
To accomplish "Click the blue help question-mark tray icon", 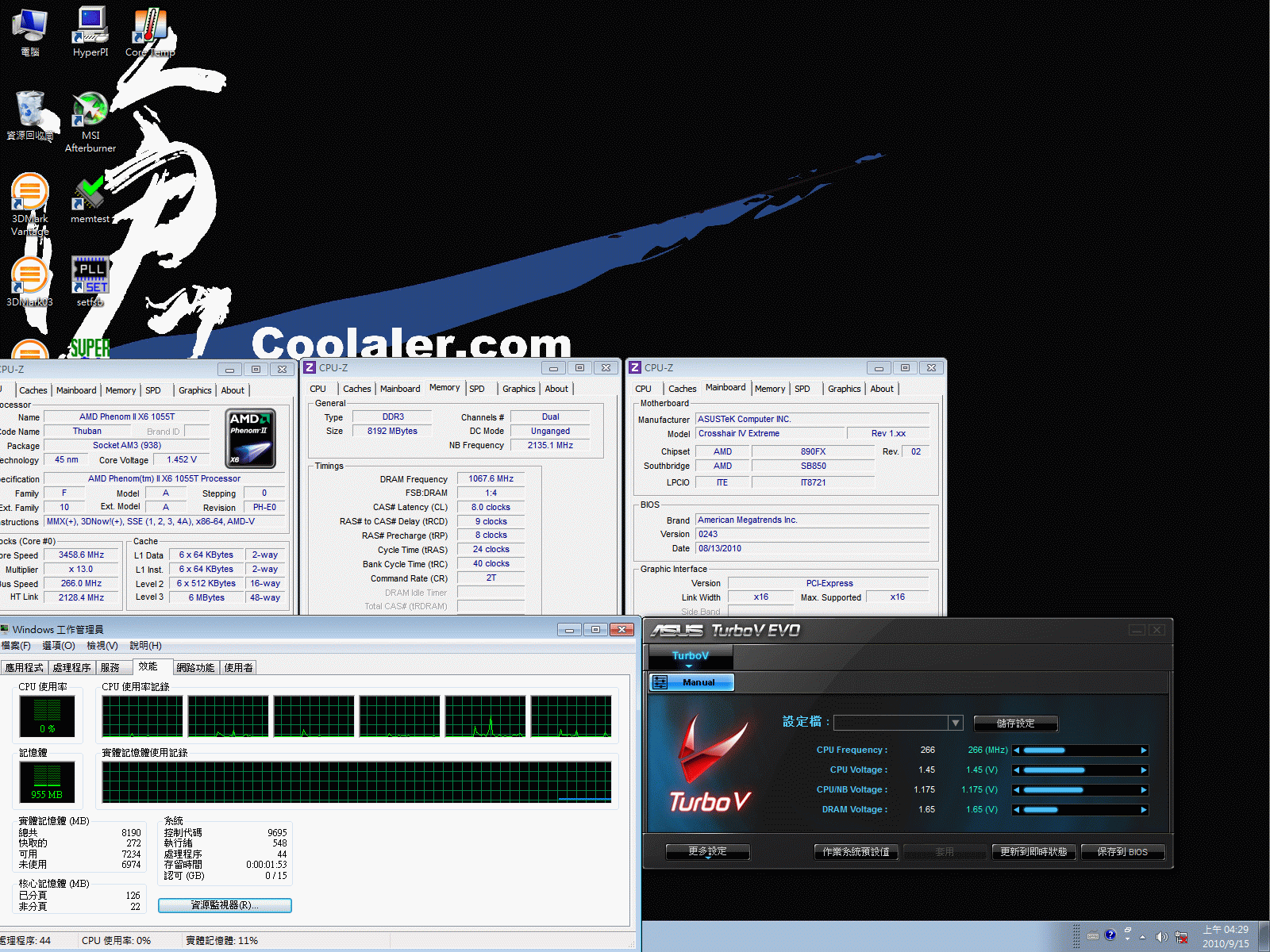I will [x=1110, y=935].
